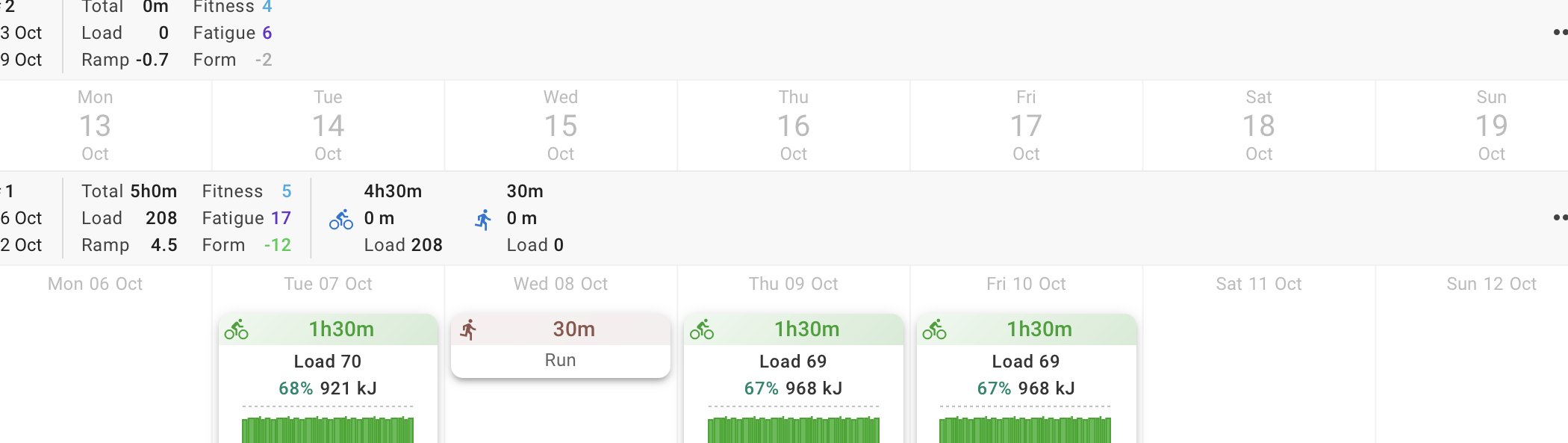Click Friday's workout power chart thumbnail

tap(1025, 429)
